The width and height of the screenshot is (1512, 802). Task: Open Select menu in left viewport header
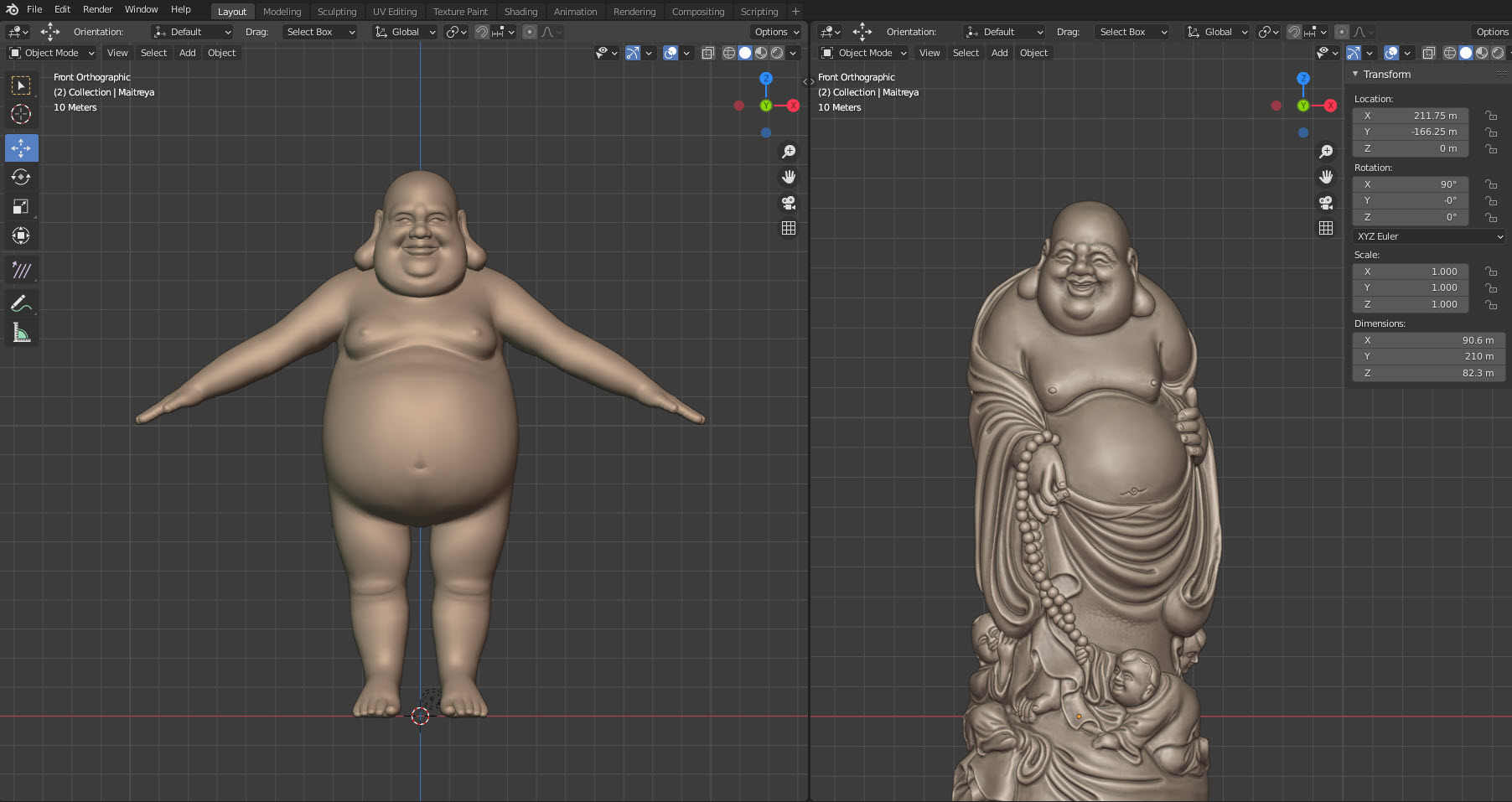point(153,53)
